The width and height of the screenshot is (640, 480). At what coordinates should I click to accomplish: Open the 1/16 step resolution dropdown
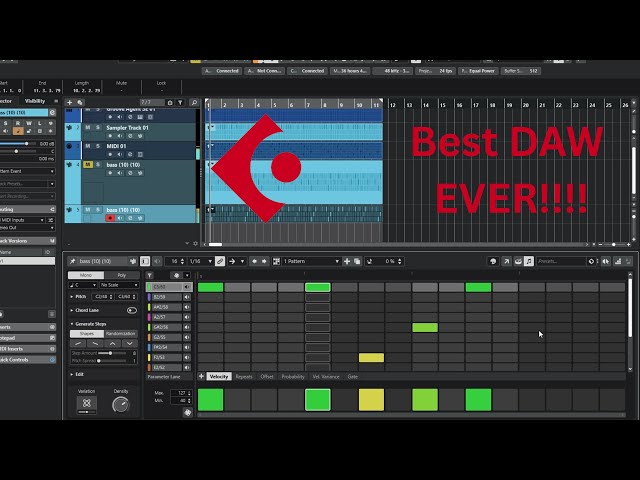coord(201,261)
